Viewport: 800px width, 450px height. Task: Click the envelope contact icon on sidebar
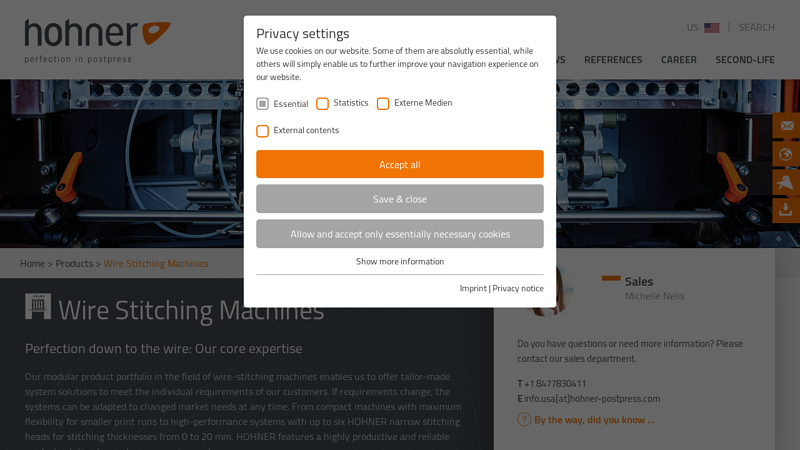[x=786, y=126]
